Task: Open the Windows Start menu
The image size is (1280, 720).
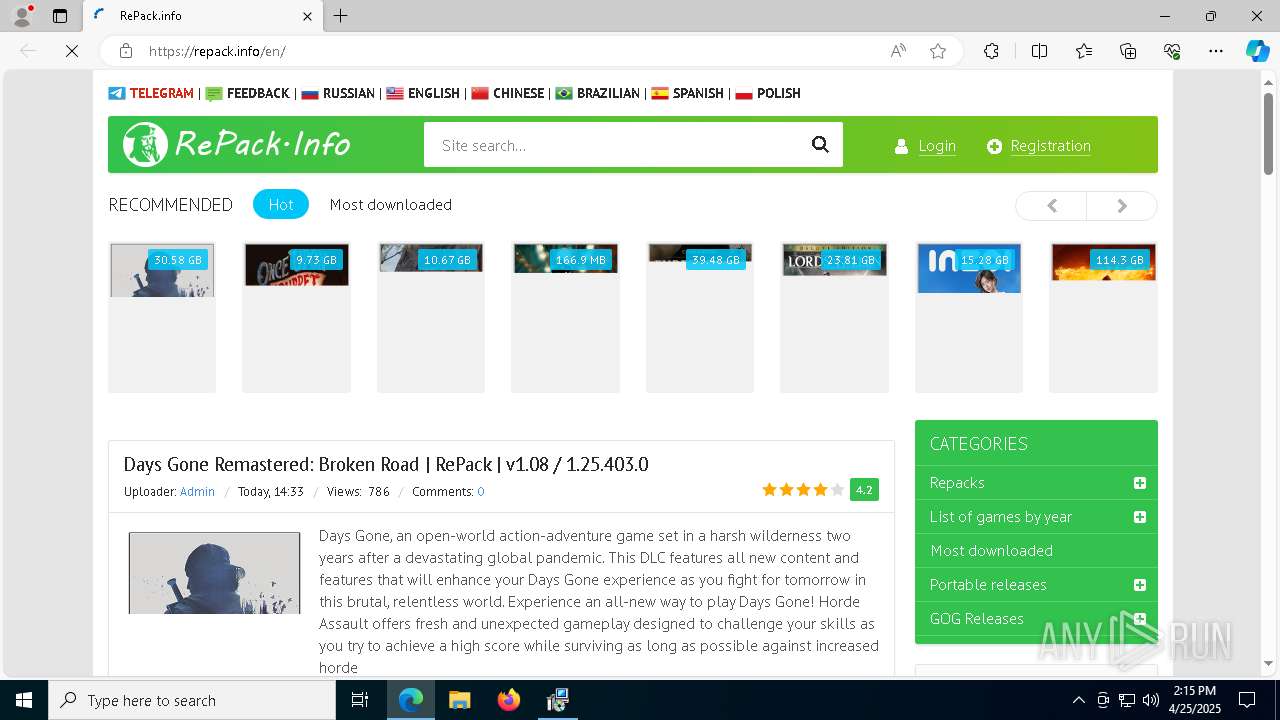Action: pyautogui.click(x=24, y=700)
